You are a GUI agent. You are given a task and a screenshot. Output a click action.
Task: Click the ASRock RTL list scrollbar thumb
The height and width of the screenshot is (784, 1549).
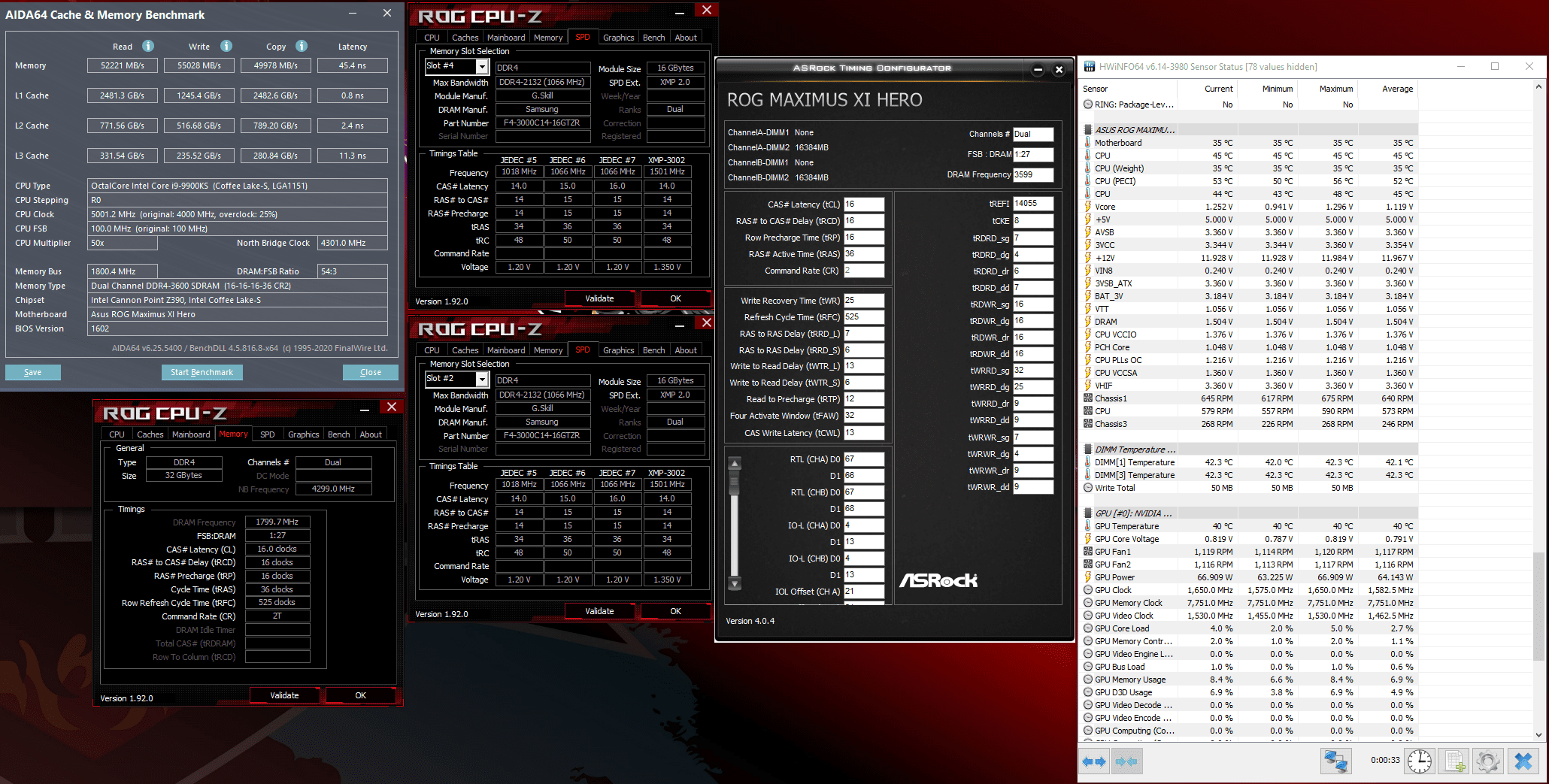[735, 483]
